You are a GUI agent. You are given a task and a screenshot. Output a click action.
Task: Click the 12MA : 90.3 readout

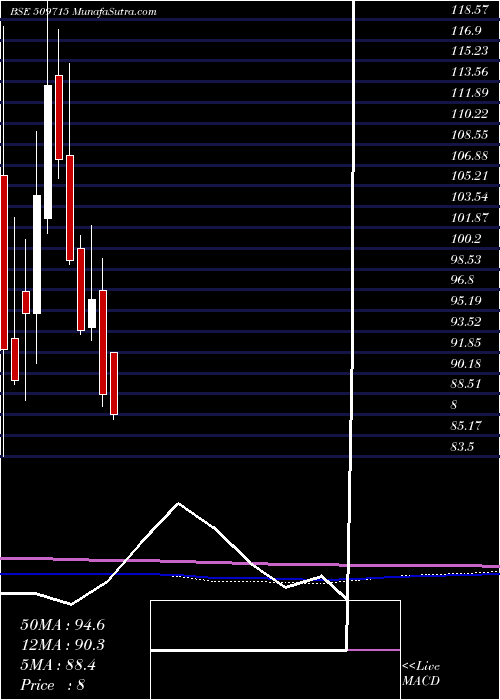63,645
